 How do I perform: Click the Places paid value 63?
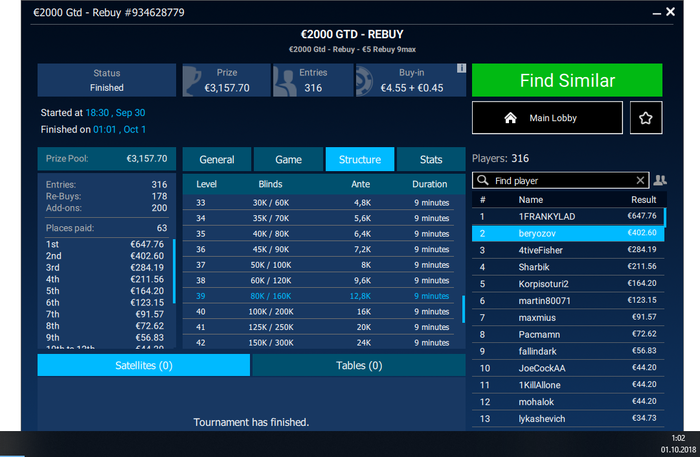pyautogui.click(x=162, y=228)
